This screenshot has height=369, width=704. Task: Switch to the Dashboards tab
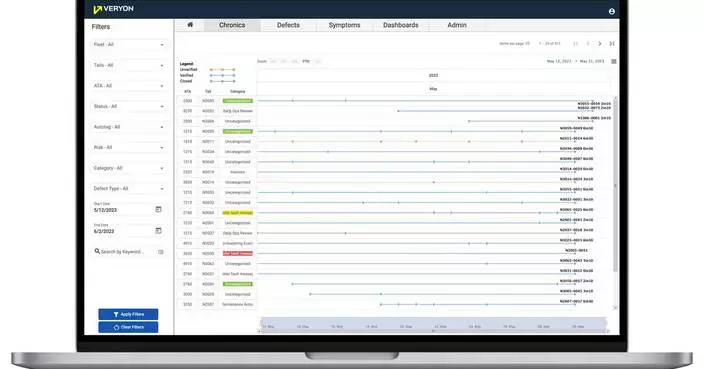[400, 25]
